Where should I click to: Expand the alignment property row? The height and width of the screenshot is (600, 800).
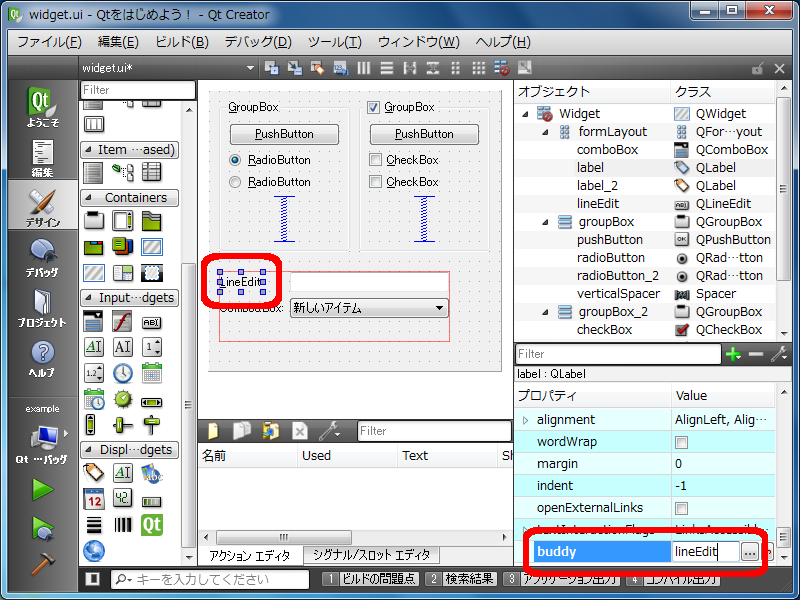(x=525, y=420)
